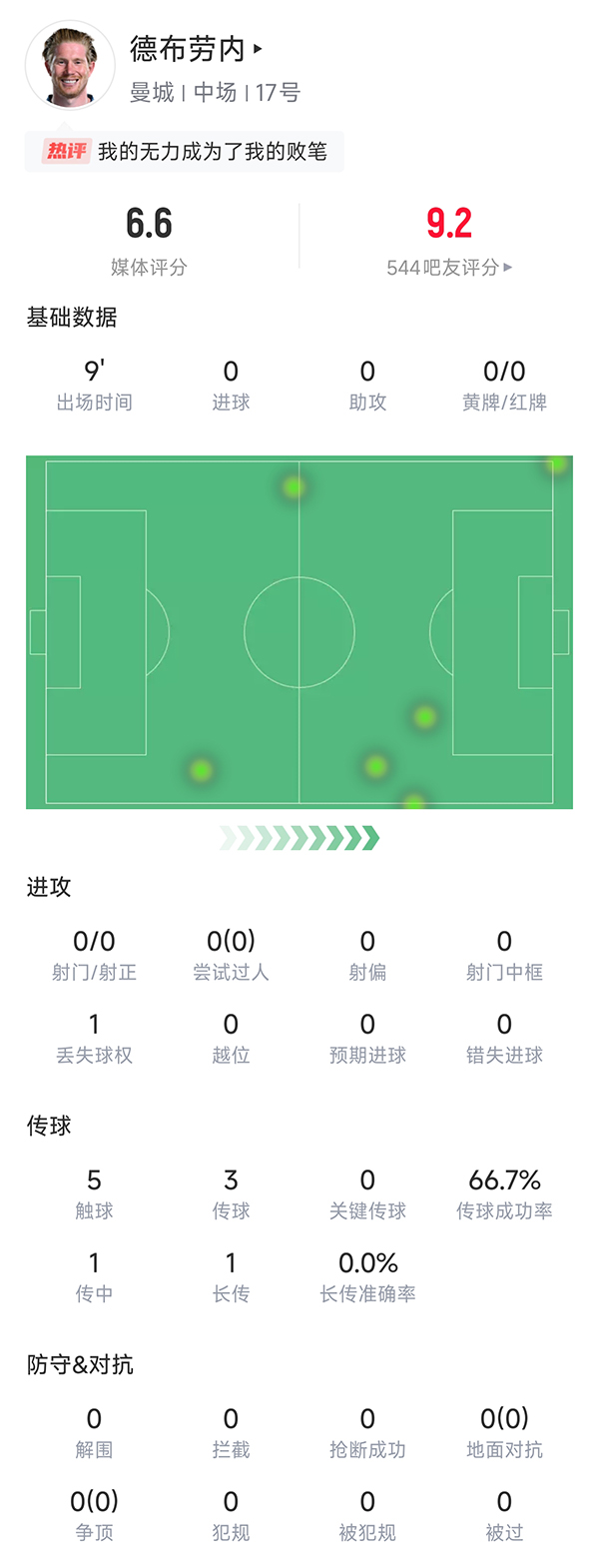
Task: Click the heatmap dot in the top-right corner
Action: [x=557, y=464]
